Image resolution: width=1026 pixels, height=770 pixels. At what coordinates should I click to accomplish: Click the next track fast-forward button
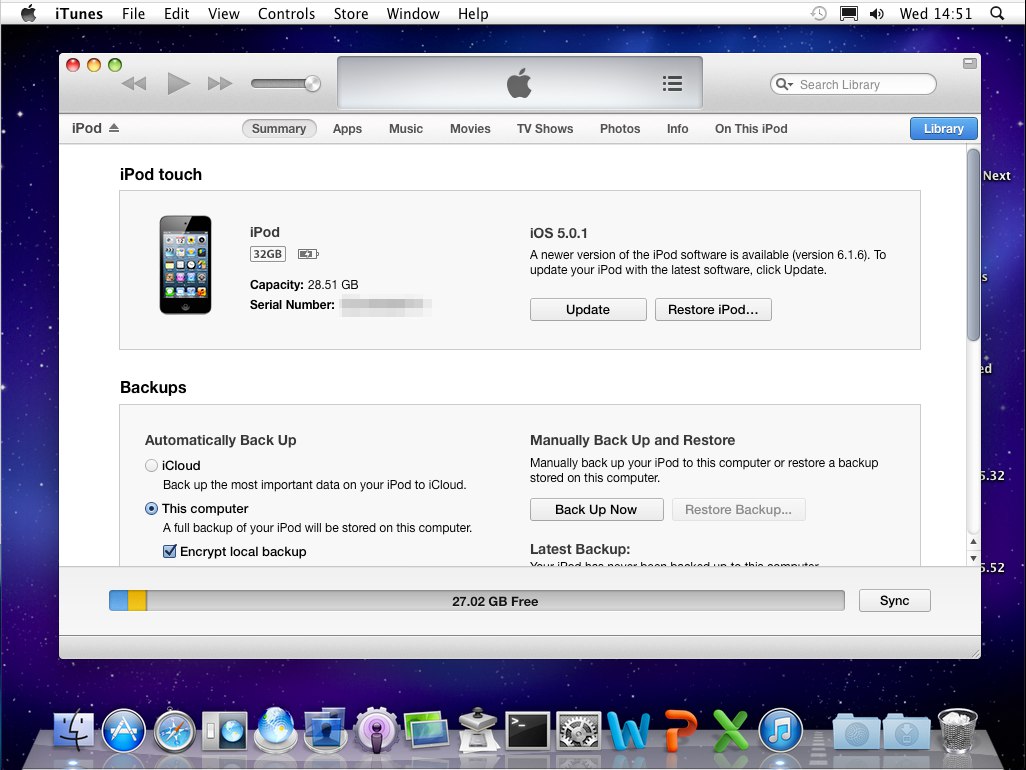220,84
